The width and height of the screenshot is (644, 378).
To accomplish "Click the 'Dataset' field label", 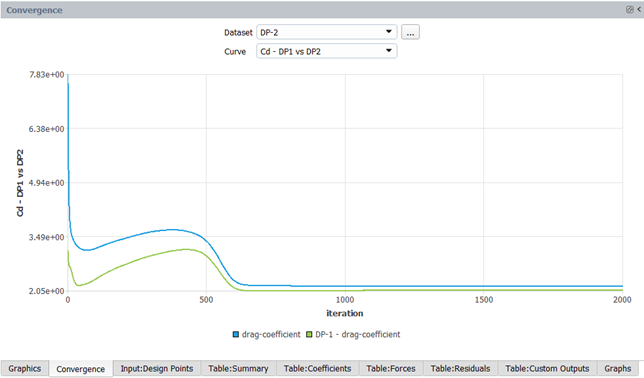I will 238,32.
